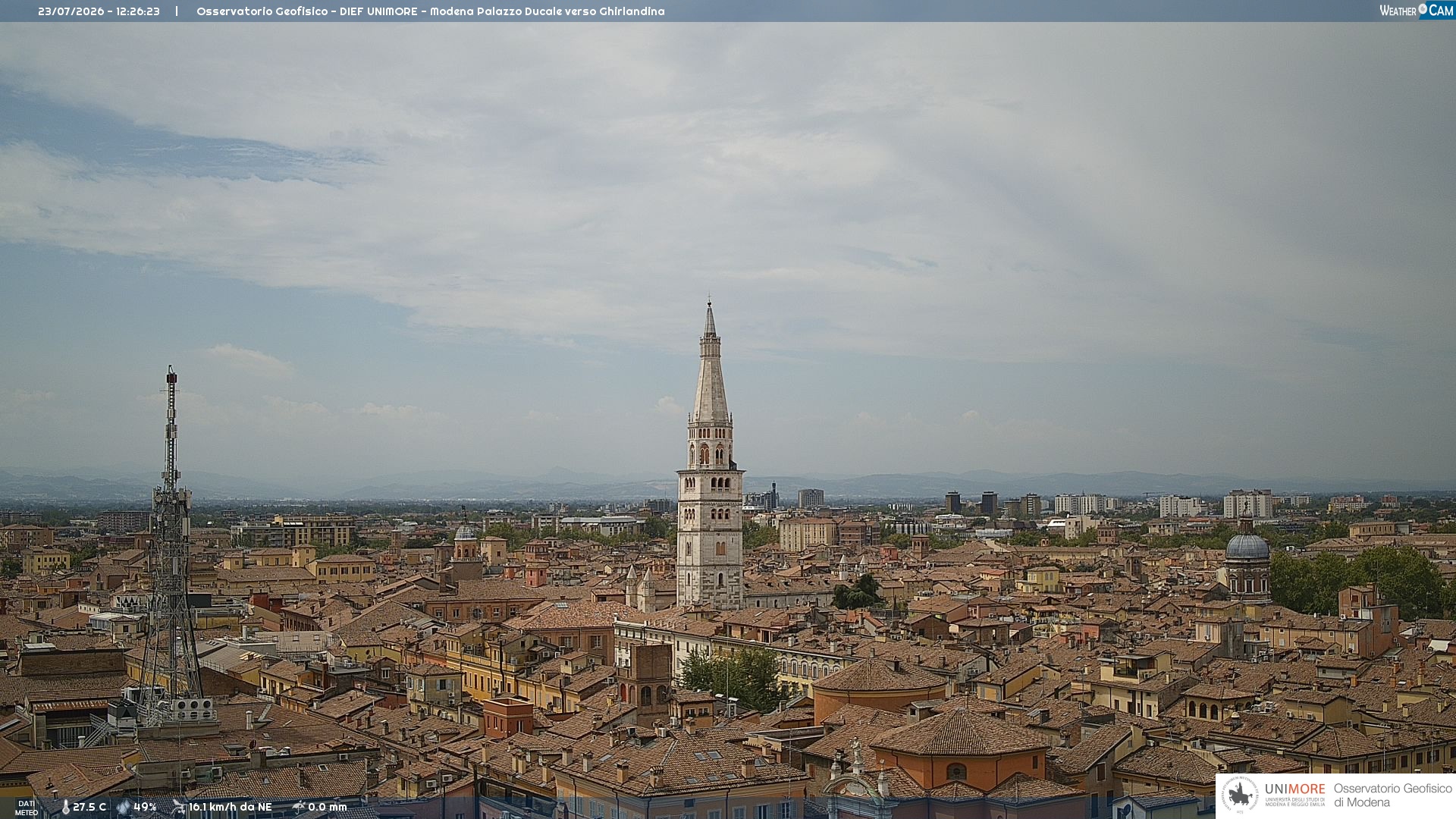This screenshot has height=819, width=1456.
Task: Click the UNIMORE university seal emblem
Action: point(1240,795)
